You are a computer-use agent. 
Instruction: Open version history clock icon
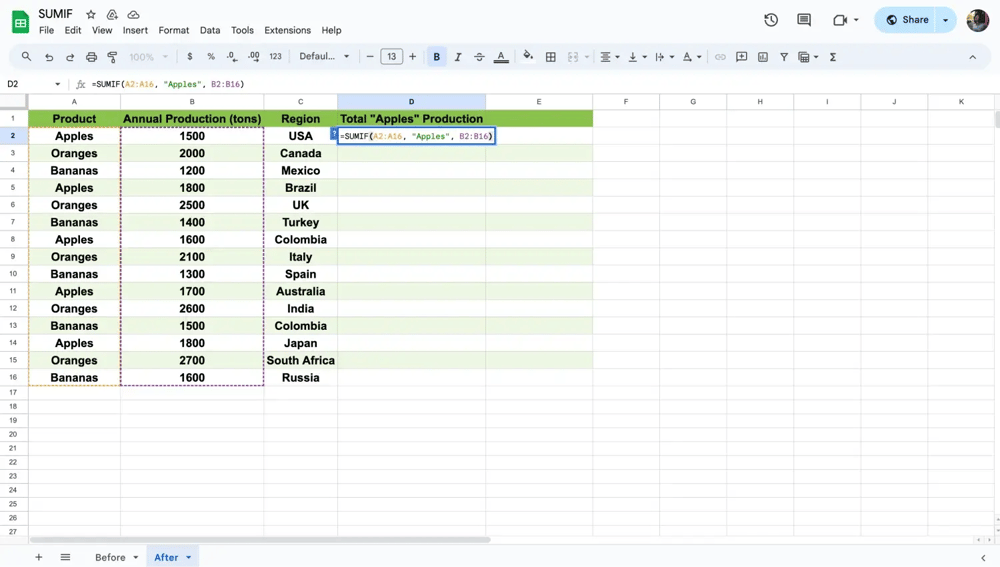point(771,20)
